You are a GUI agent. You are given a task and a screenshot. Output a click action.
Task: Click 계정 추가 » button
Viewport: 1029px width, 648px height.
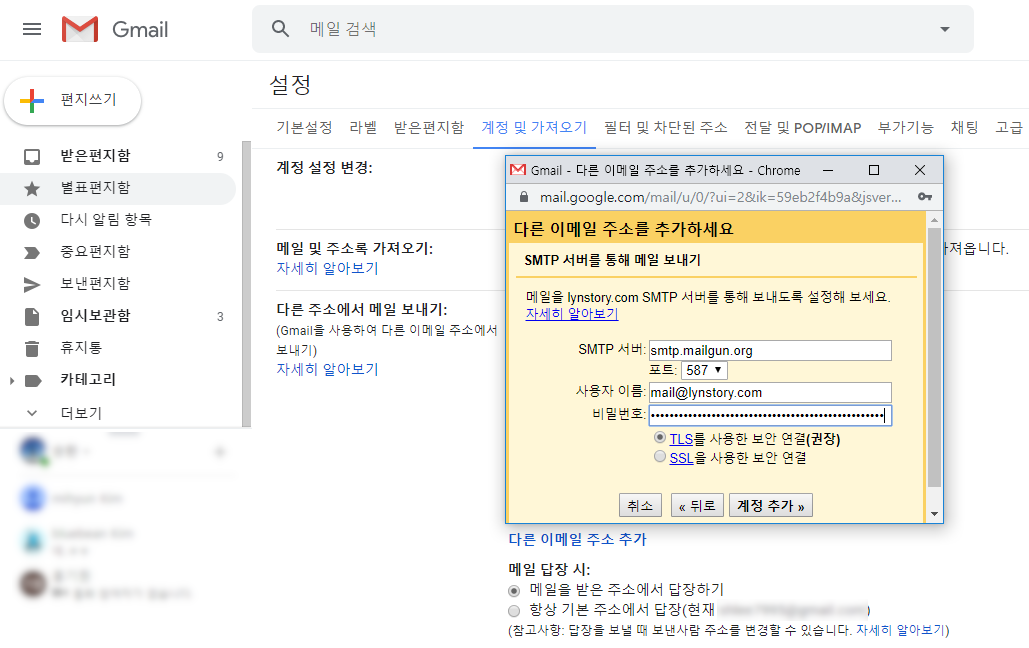coord(770,506)
